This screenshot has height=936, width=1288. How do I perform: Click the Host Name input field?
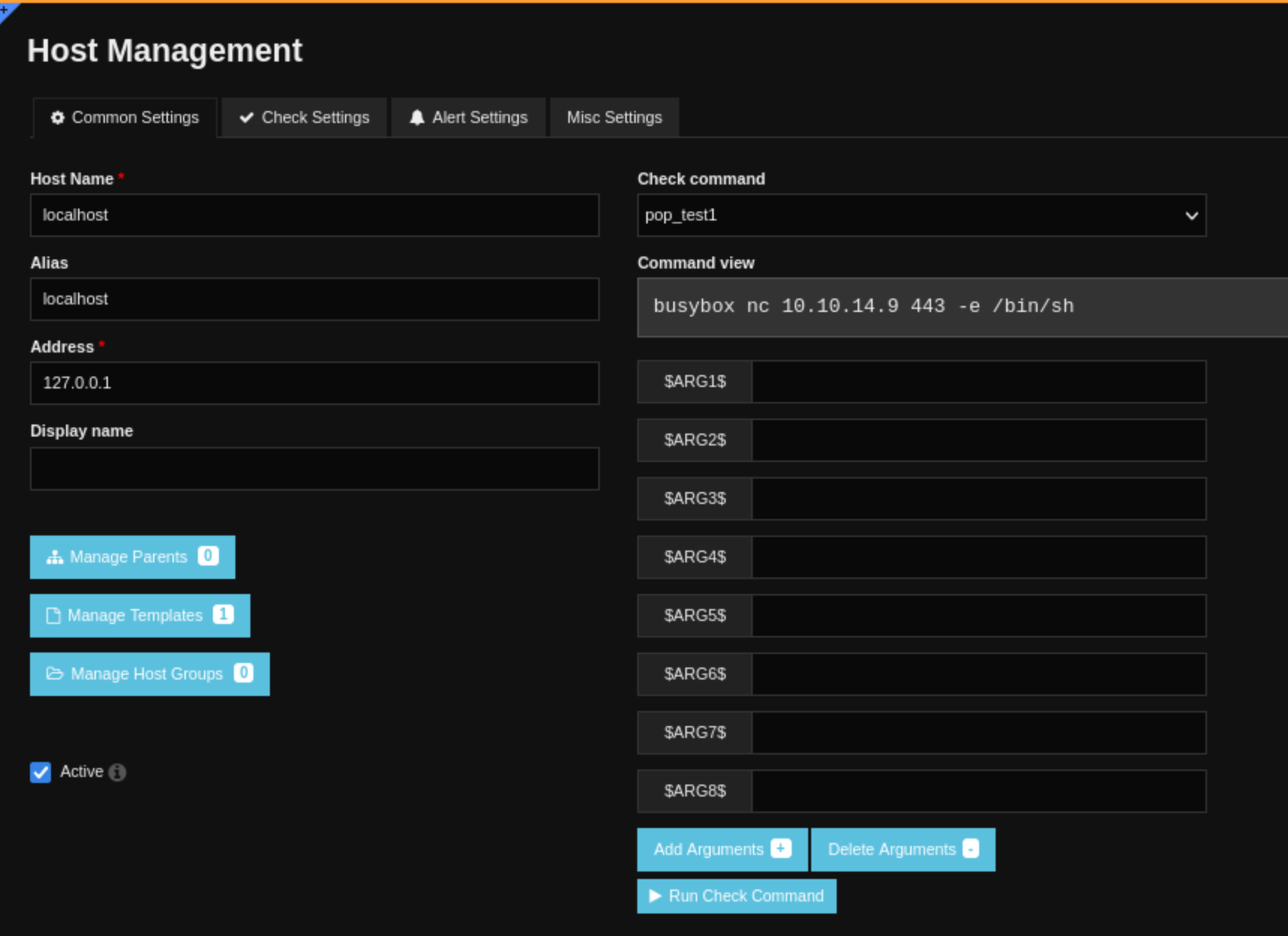(x=315, y=215)
